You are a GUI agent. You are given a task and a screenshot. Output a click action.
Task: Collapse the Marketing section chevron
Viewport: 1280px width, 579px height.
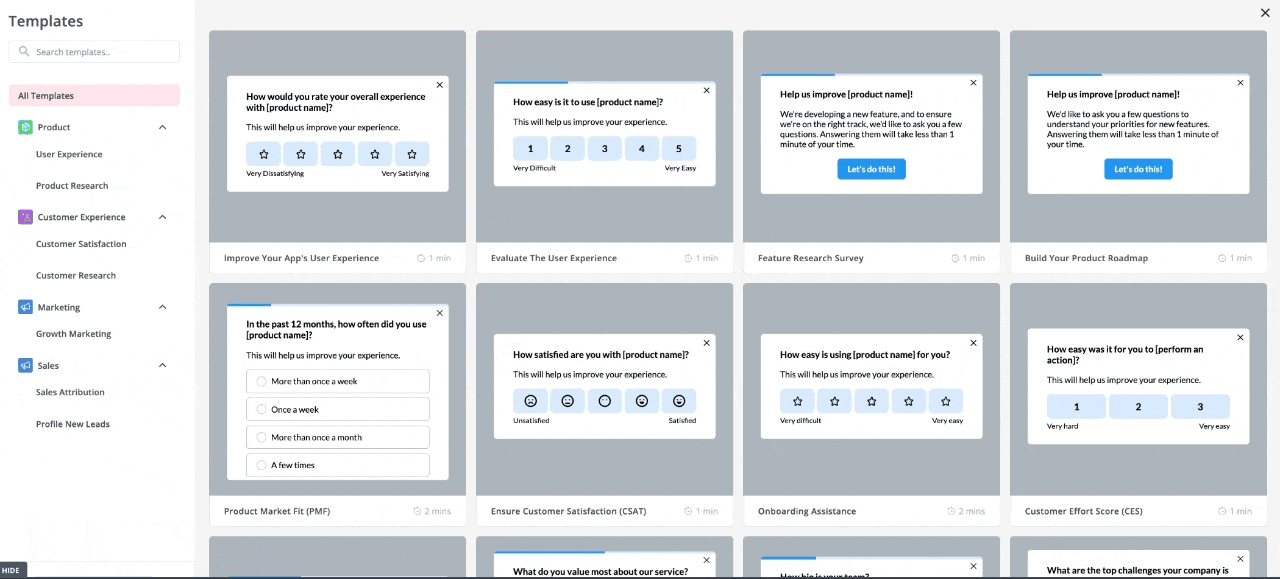[x=162, y=307]
